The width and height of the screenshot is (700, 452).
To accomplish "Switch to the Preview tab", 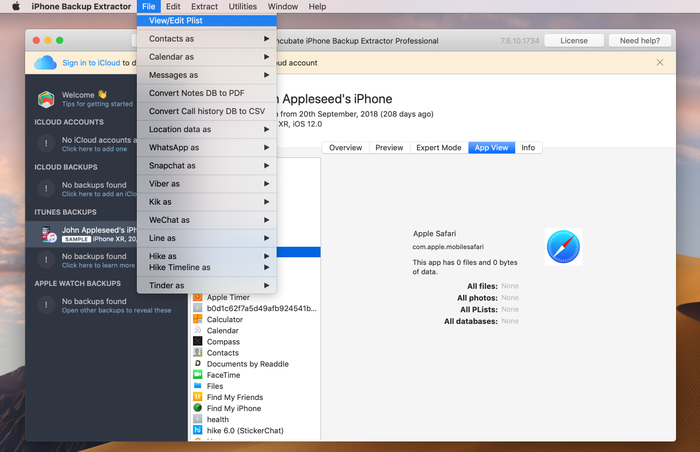I will pyautogui.click(x=389, y=147).
